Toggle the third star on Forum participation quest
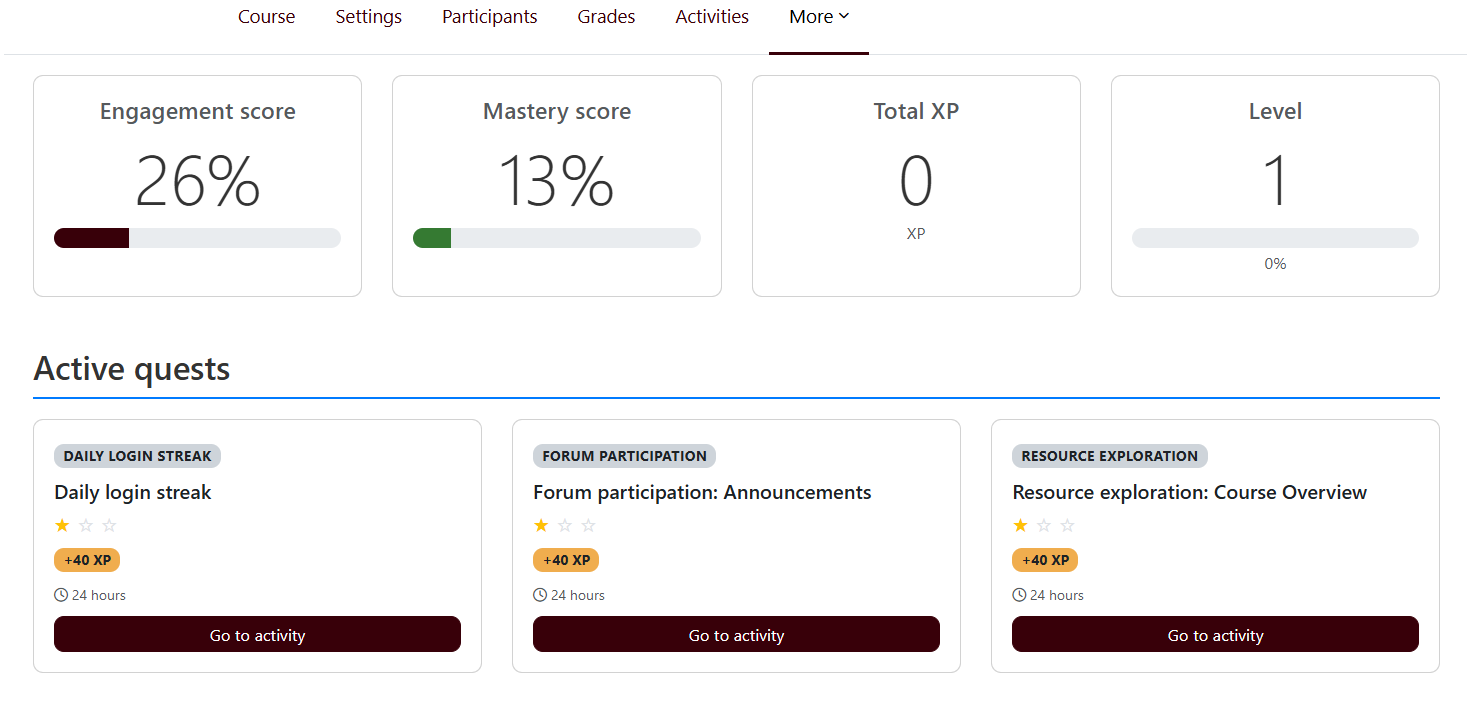 click(x=588, y=524)
